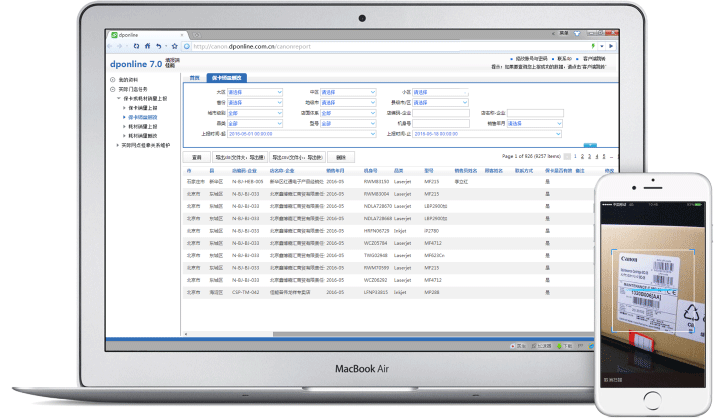Image resolution: width=720 pixels, height=418 pixels.
Task: Click the browser home icon
Action: [147, 46]
